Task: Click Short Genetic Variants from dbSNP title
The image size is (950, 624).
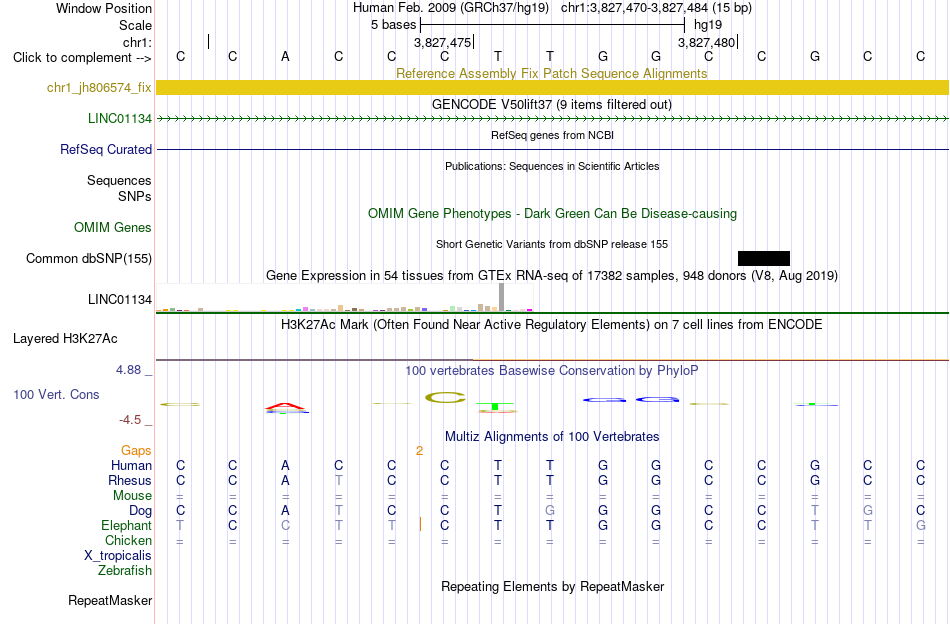Action: tap(552, 244)
